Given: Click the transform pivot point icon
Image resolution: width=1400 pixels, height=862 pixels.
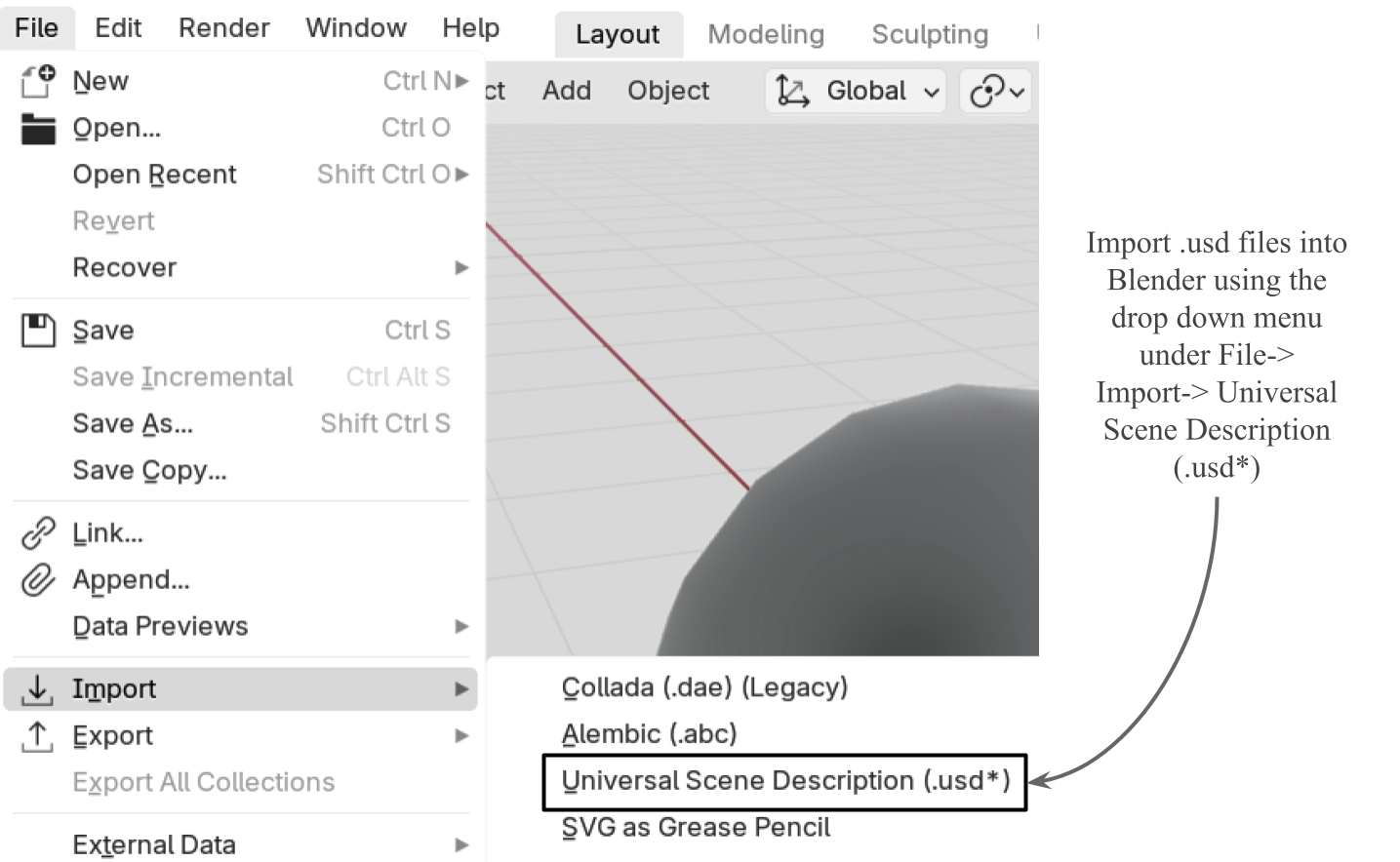Looking at the screenshot, I should [986, 91].
